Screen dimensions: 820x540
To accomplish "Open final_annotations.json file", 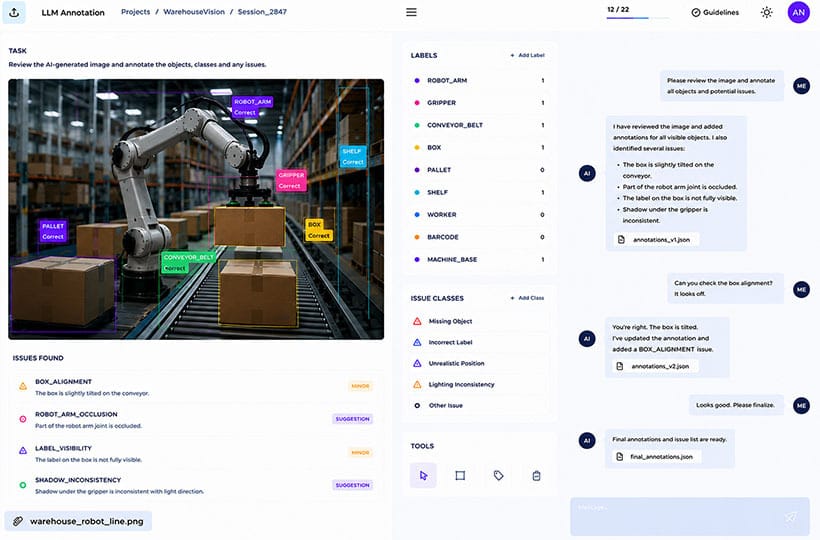I will (656, 457).
